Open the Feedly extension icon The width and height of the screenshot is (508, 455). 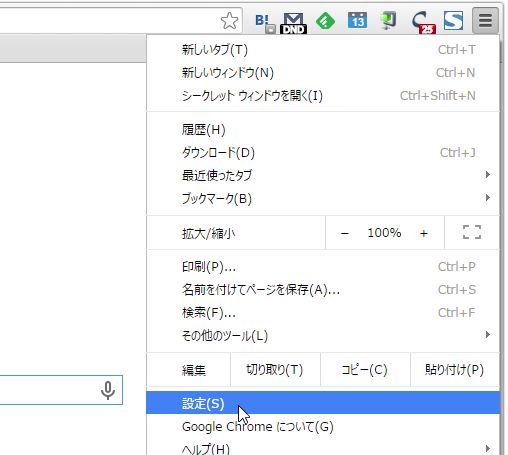325,21
